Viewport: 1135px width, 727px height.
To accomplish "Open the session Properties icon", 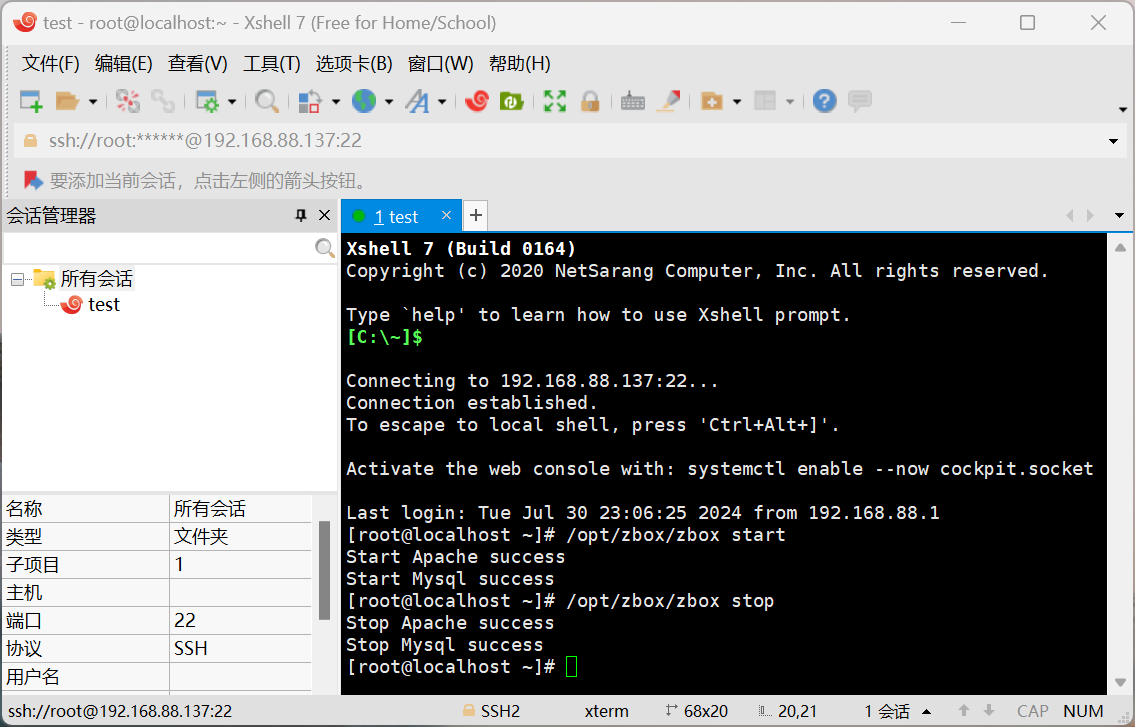I will (207, 101).
